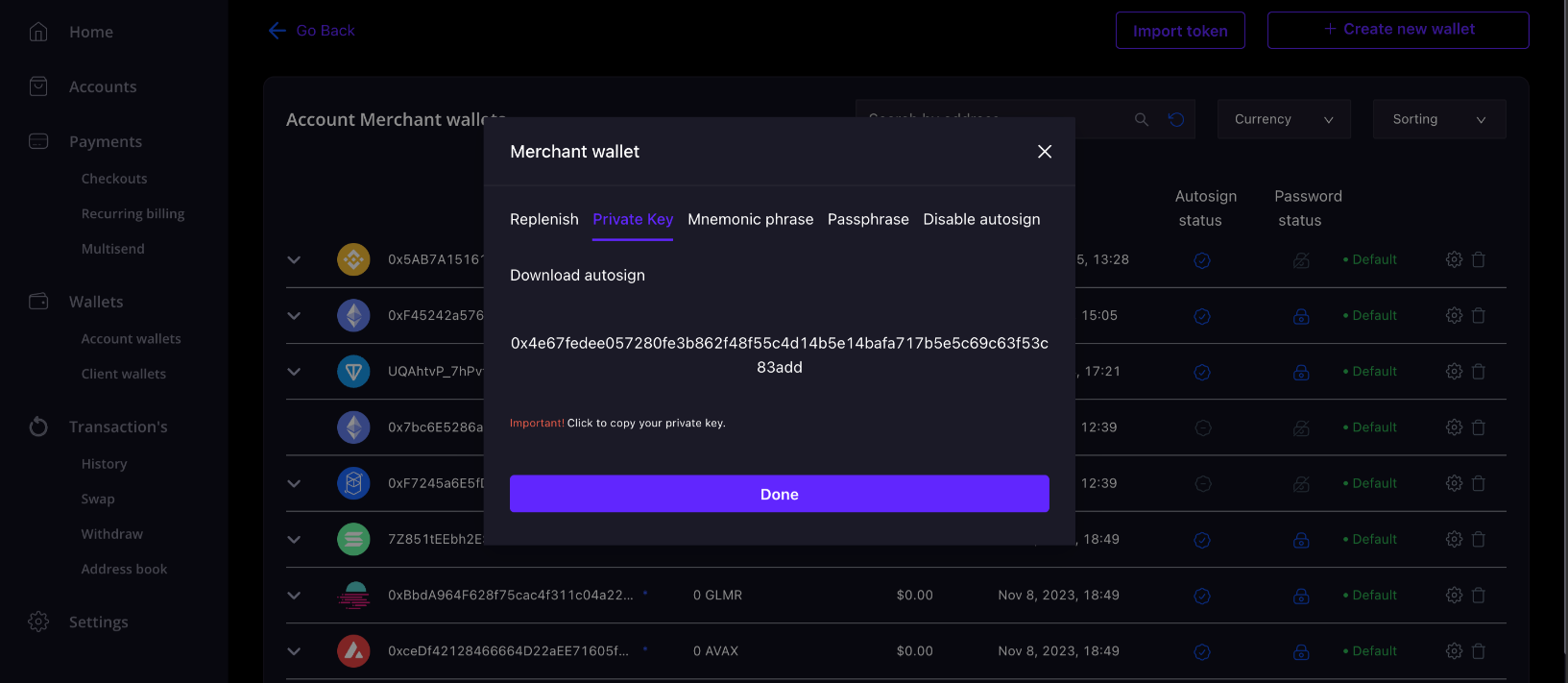Click the search magnifier icon
Screen dimensions: 1568x683
tap(1141, 119)
